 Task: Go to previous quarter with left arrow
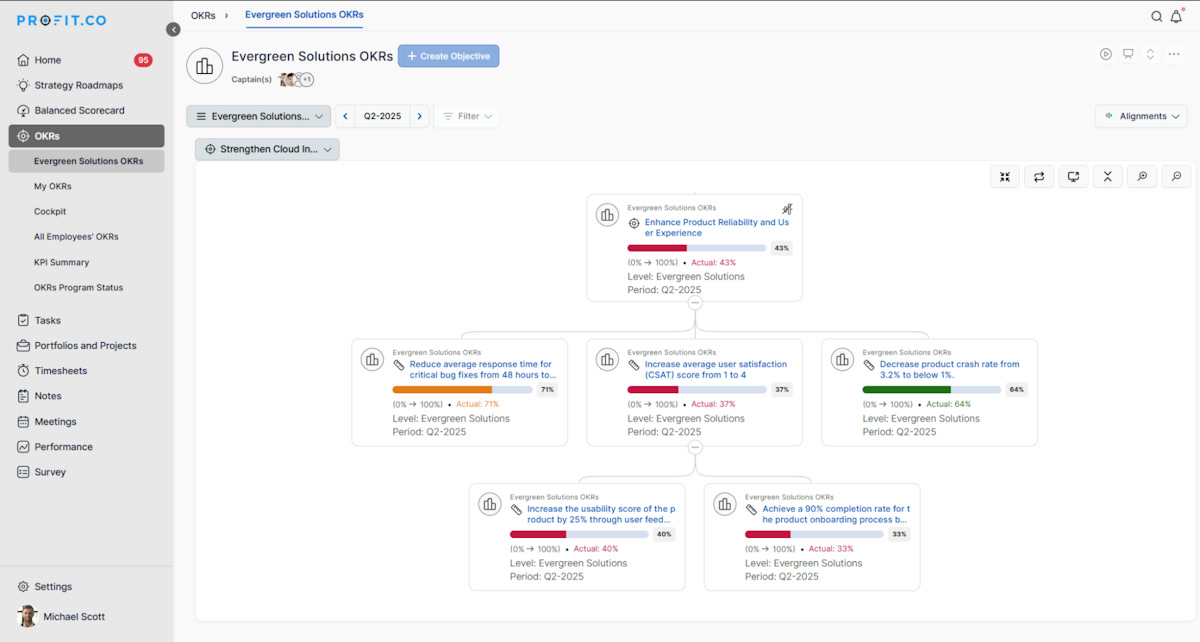(346, 116)
